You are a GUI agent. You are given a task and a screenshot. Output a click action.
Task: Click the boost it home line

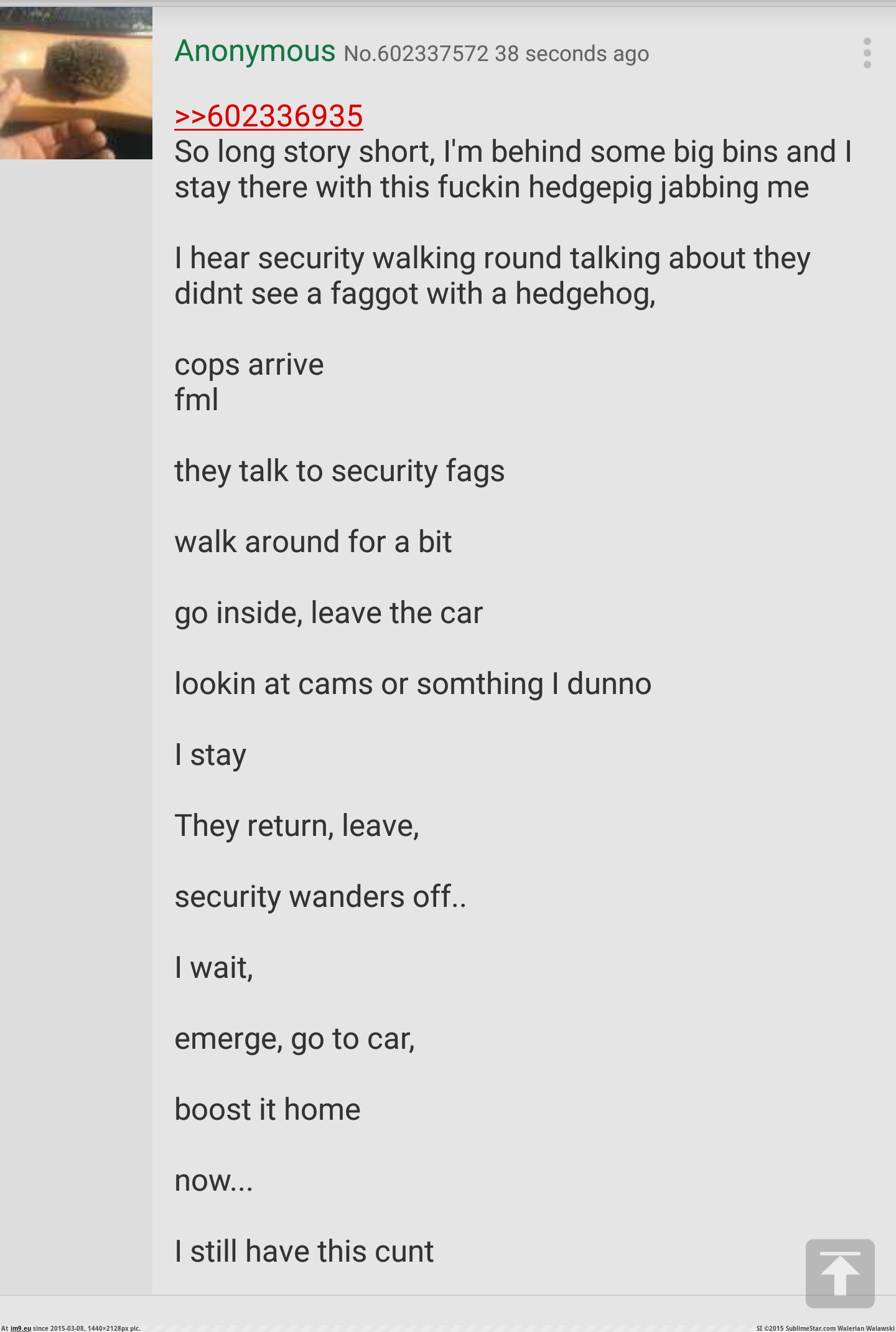[268, 1109]
